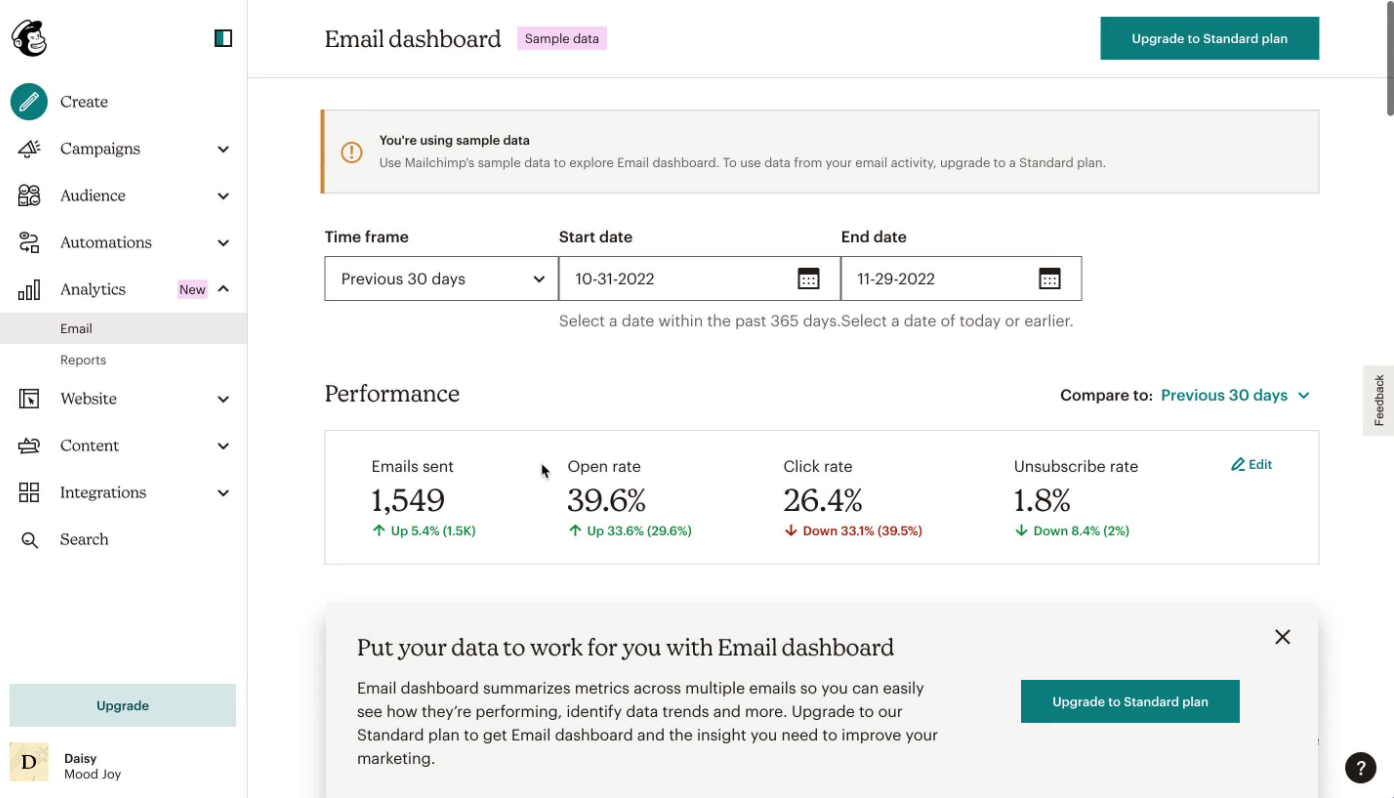Click the page vertical scrollbar

point(1389,60)
